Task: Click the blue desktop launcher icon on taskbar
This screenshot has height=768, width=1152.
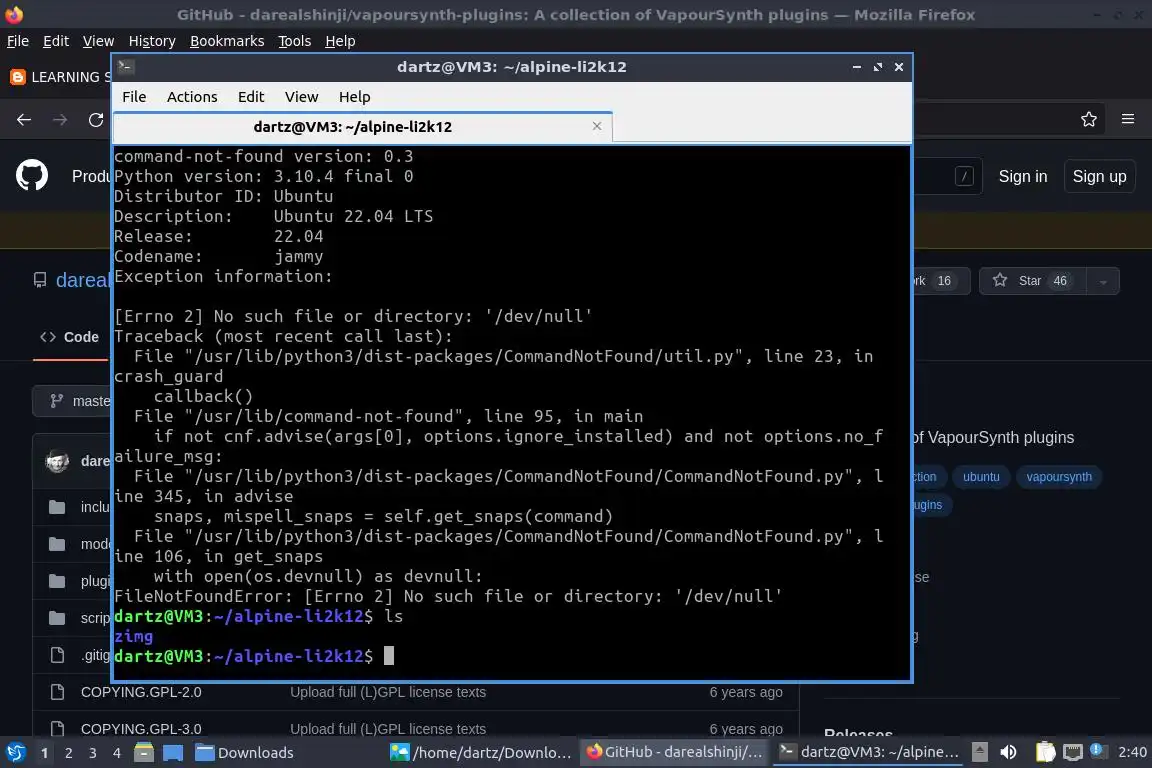Action: click(173, 753)
